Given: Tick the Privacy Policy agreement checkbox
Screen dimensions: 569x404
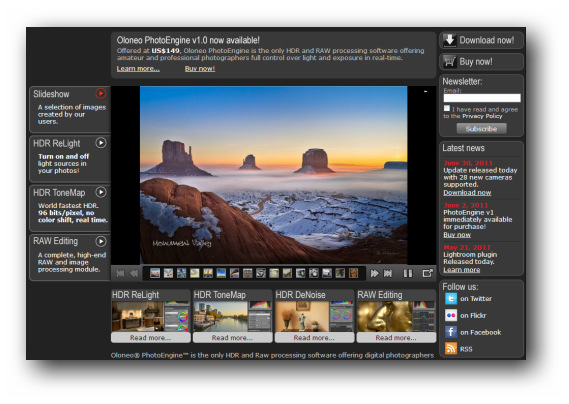Looking at the screenshot, I should coord(447,108).
